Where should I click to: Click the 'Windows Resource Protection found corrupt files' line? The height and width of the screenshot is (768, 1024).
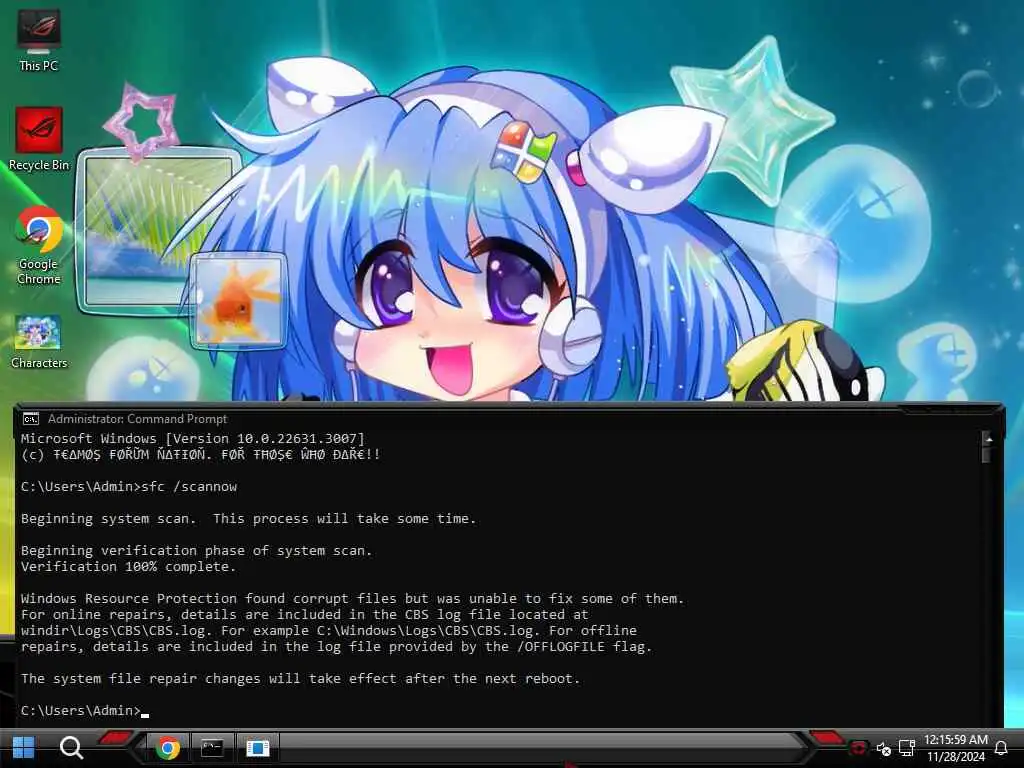[352, 598]
